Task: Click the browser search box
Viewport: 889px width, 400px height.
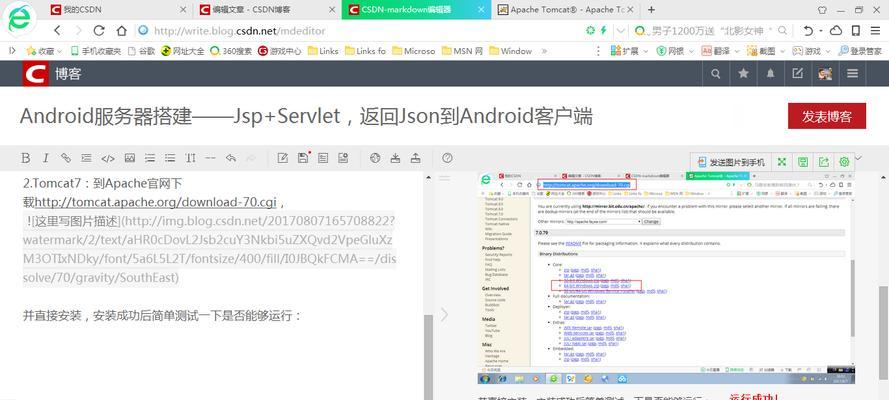Action: (712, 31)
